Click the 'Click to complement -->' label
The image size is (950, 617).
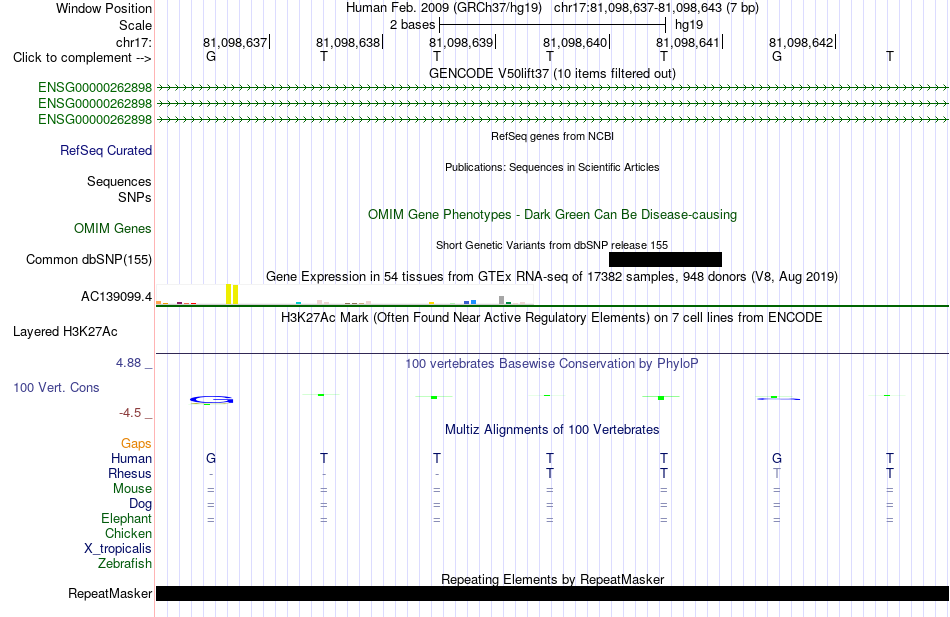click(x=82, y=58)
